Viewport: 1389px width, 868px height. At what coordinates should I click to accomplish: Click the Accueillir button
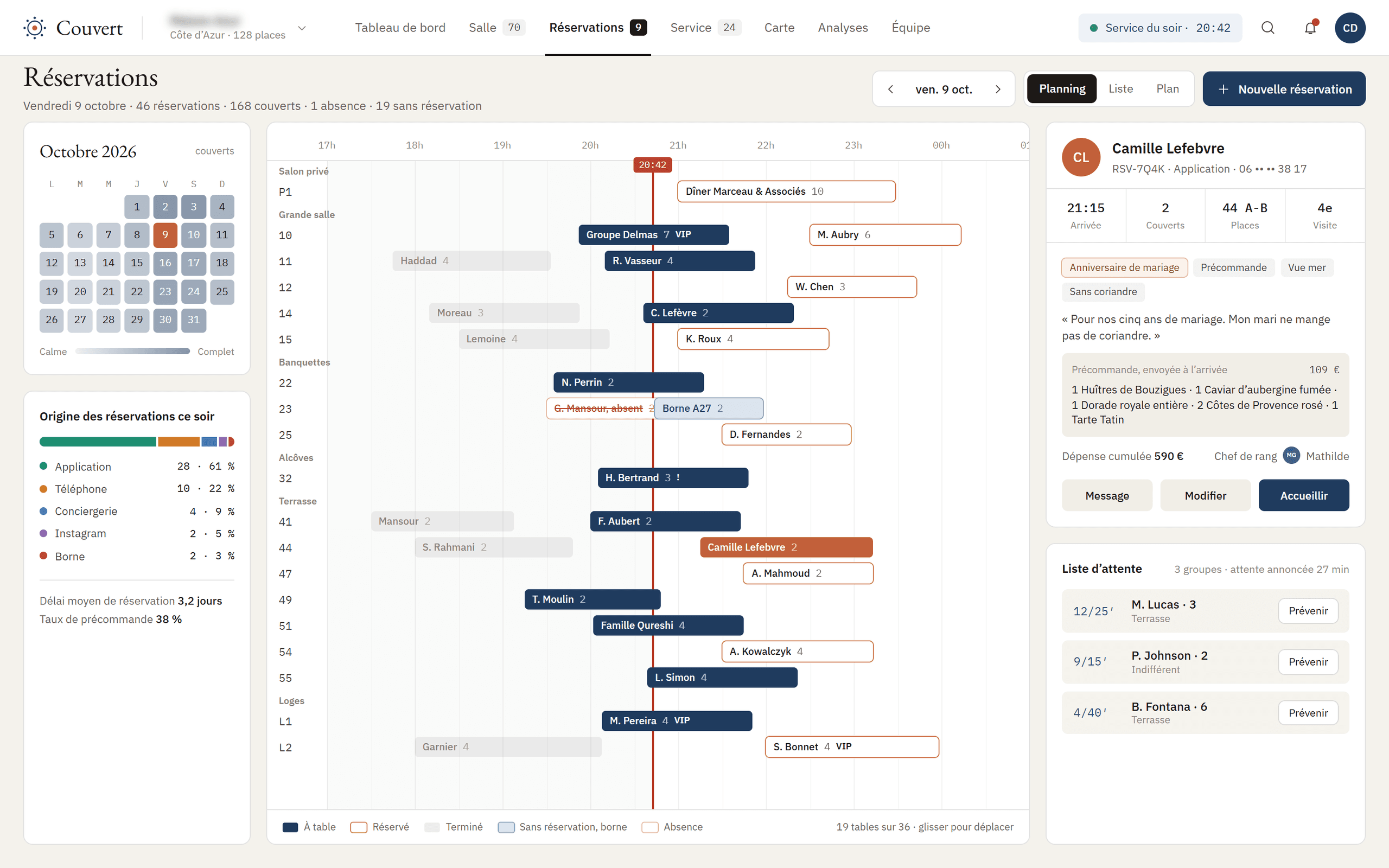pos(1303,495)
